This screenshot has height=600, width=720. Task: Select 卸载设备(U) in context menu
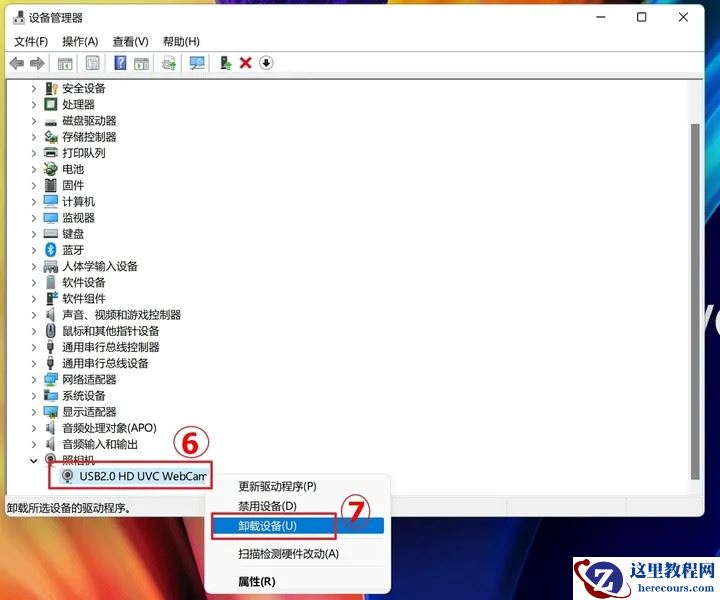(298, 526)
